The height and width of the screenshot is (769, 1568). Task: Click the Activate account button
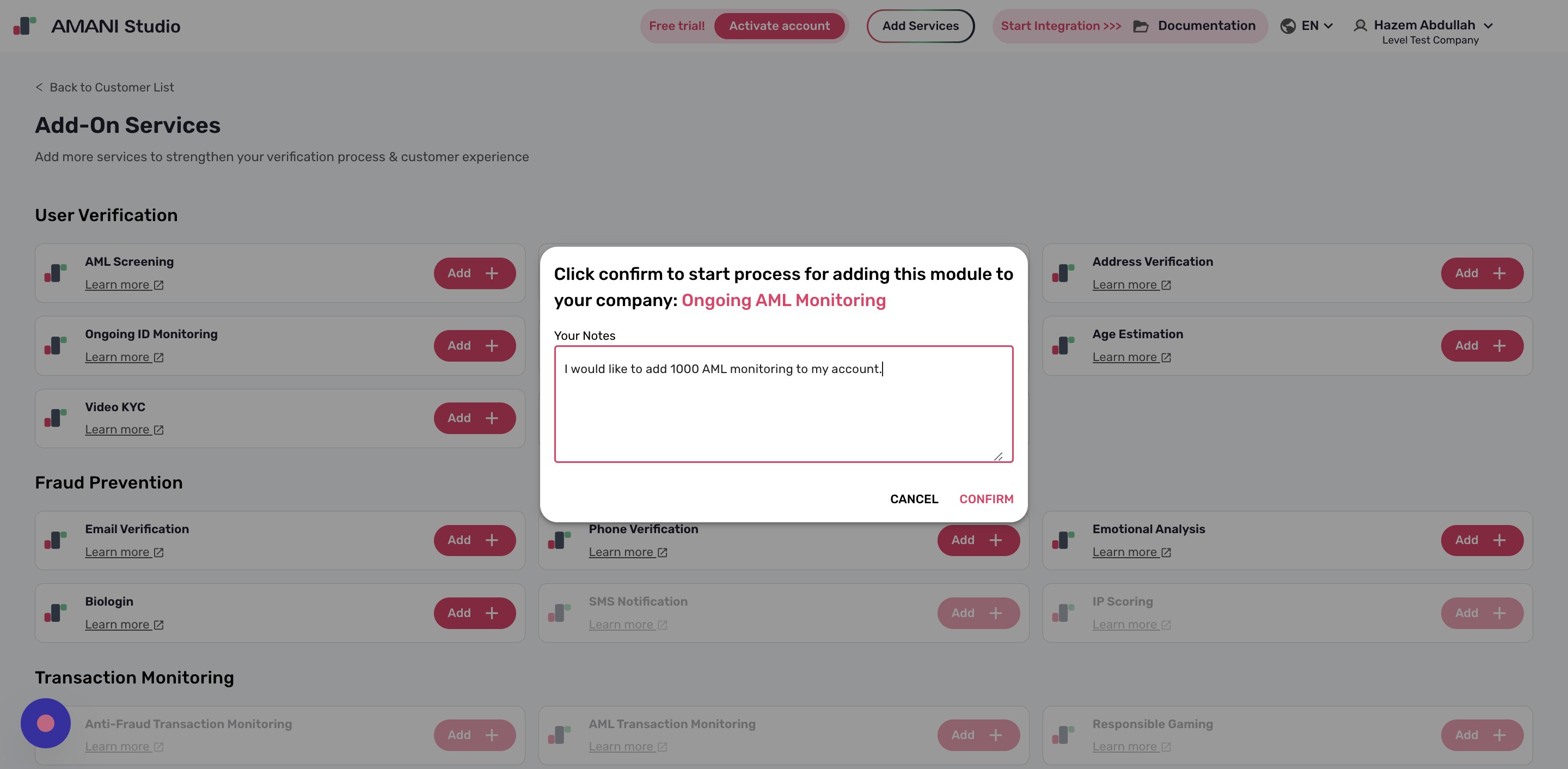(x=779, y=26)
